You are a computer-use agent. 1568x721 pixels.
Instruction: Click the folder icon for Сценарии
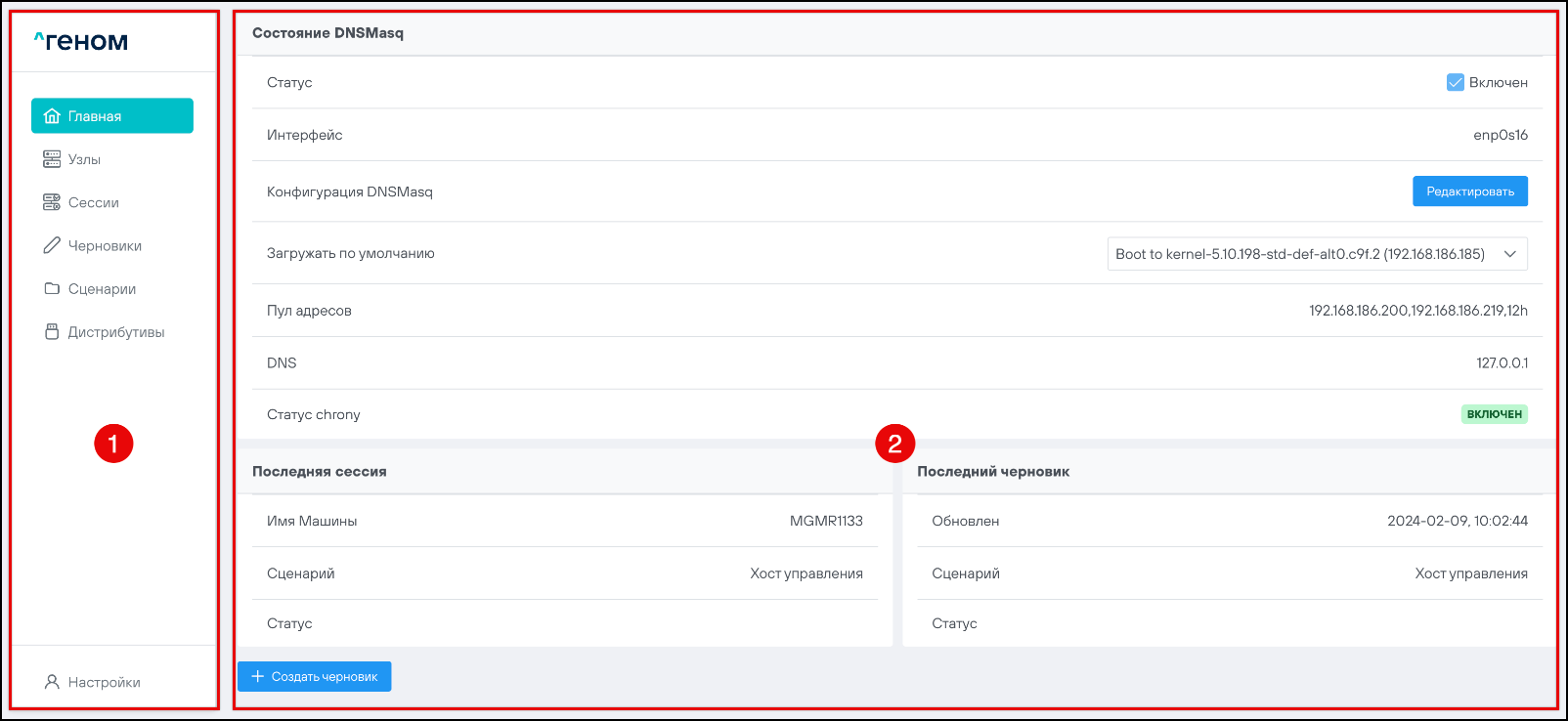52,288
